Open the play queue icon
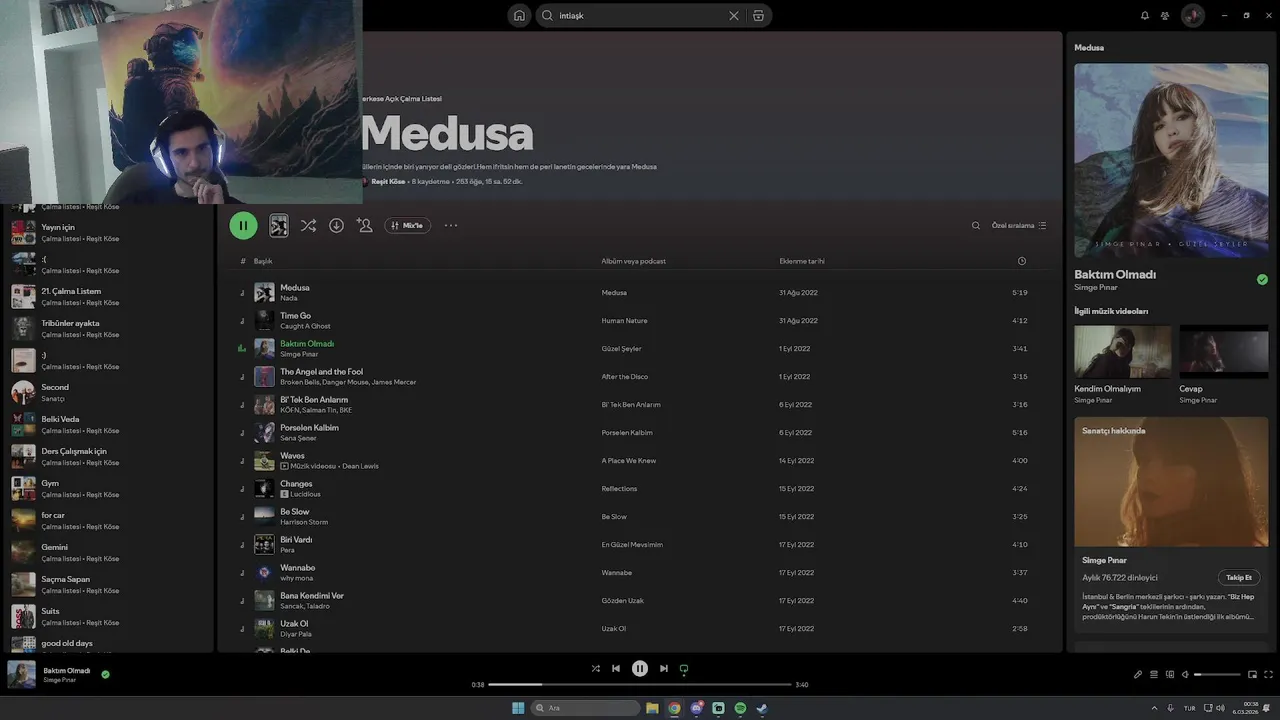 point(1153,675)
